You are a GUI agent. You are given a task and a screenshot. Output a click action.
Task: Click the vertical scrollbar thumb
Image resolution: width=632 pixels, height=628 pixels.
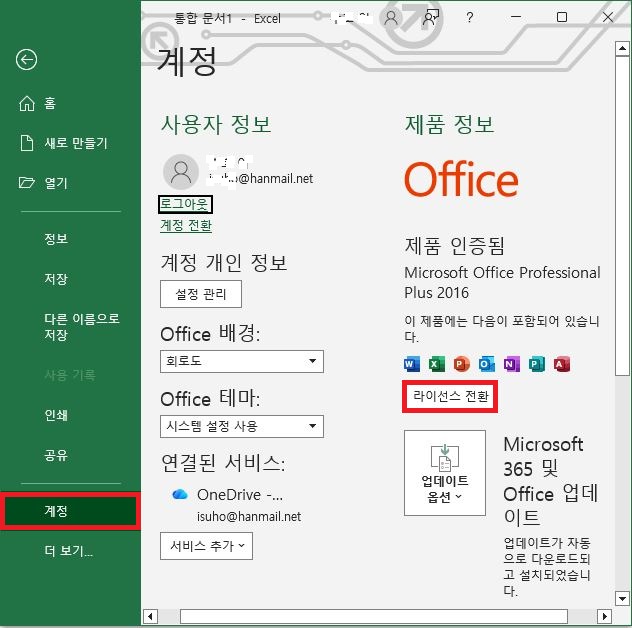(622, 216)
